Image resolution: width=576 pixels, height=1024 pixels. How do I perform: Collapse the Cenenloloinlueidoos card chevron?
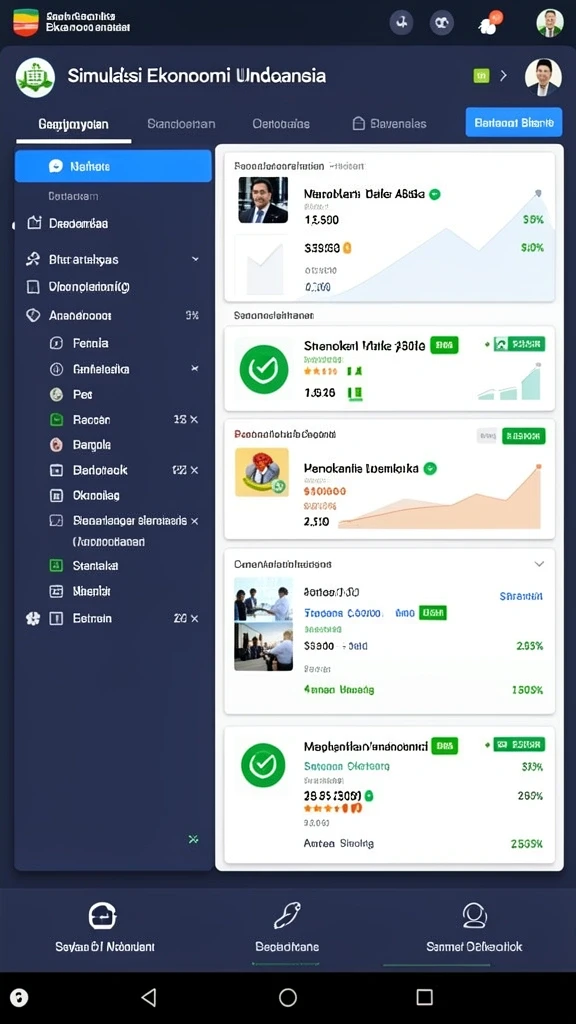pyautogui.click(x=539, y=564)
